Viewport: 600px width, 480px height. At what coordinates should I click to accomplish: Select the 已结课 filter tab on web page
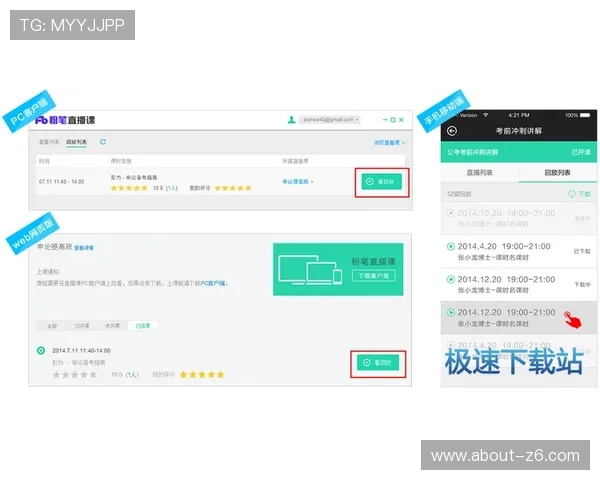coord(143,326)
